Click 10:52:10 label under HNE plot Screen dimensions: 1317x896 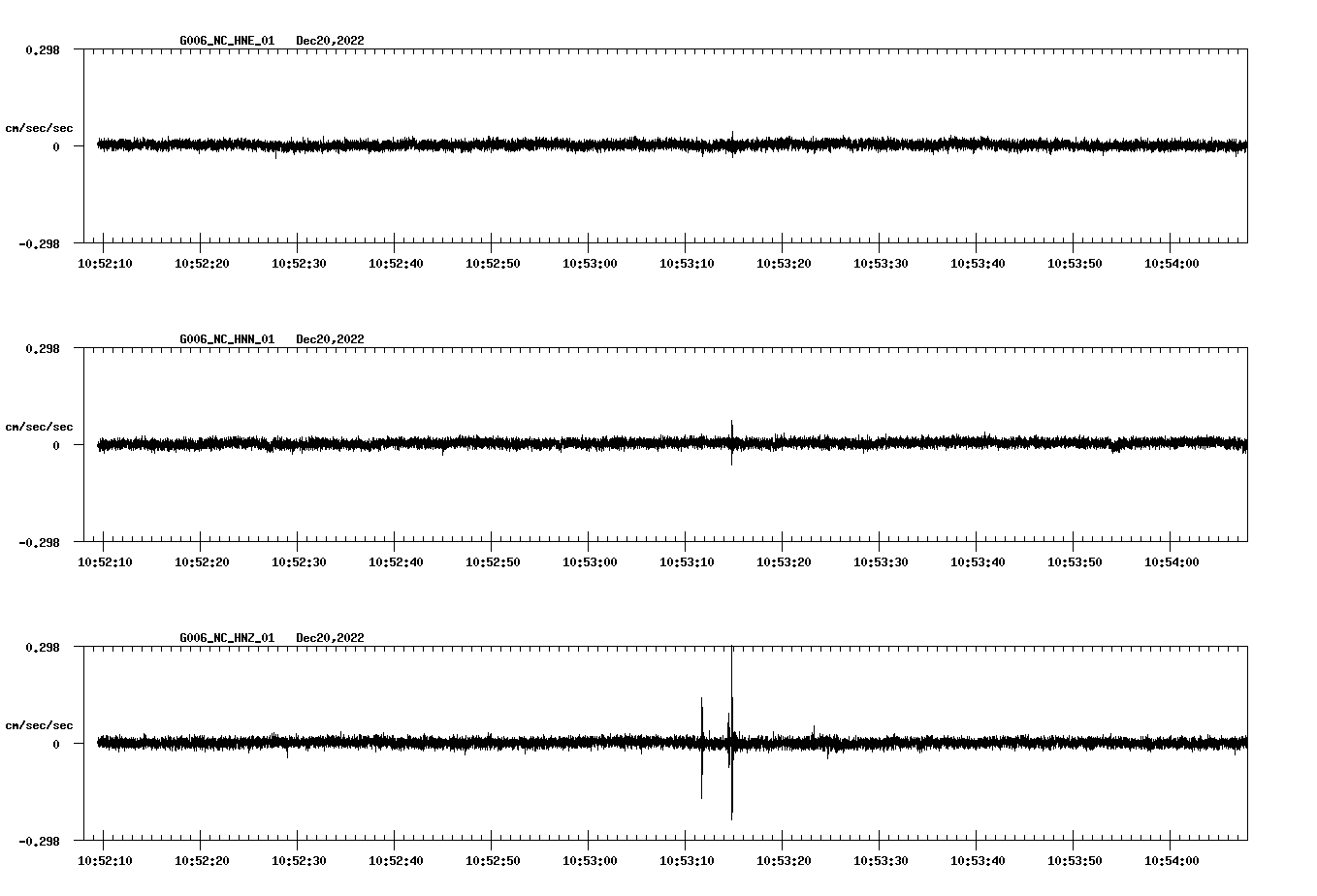point(105,264)
